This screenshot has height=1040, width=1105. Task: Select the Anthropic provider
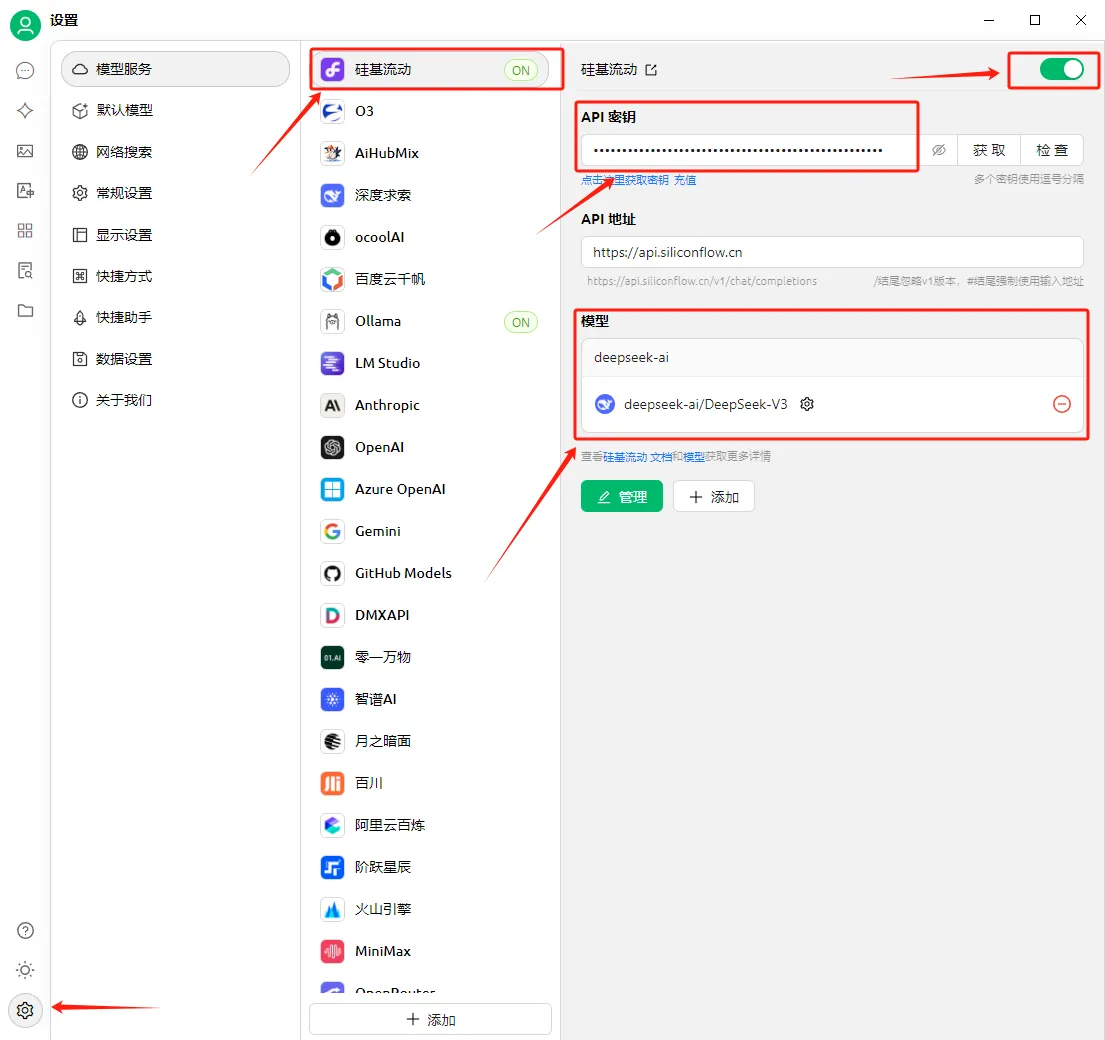(431, 405)
